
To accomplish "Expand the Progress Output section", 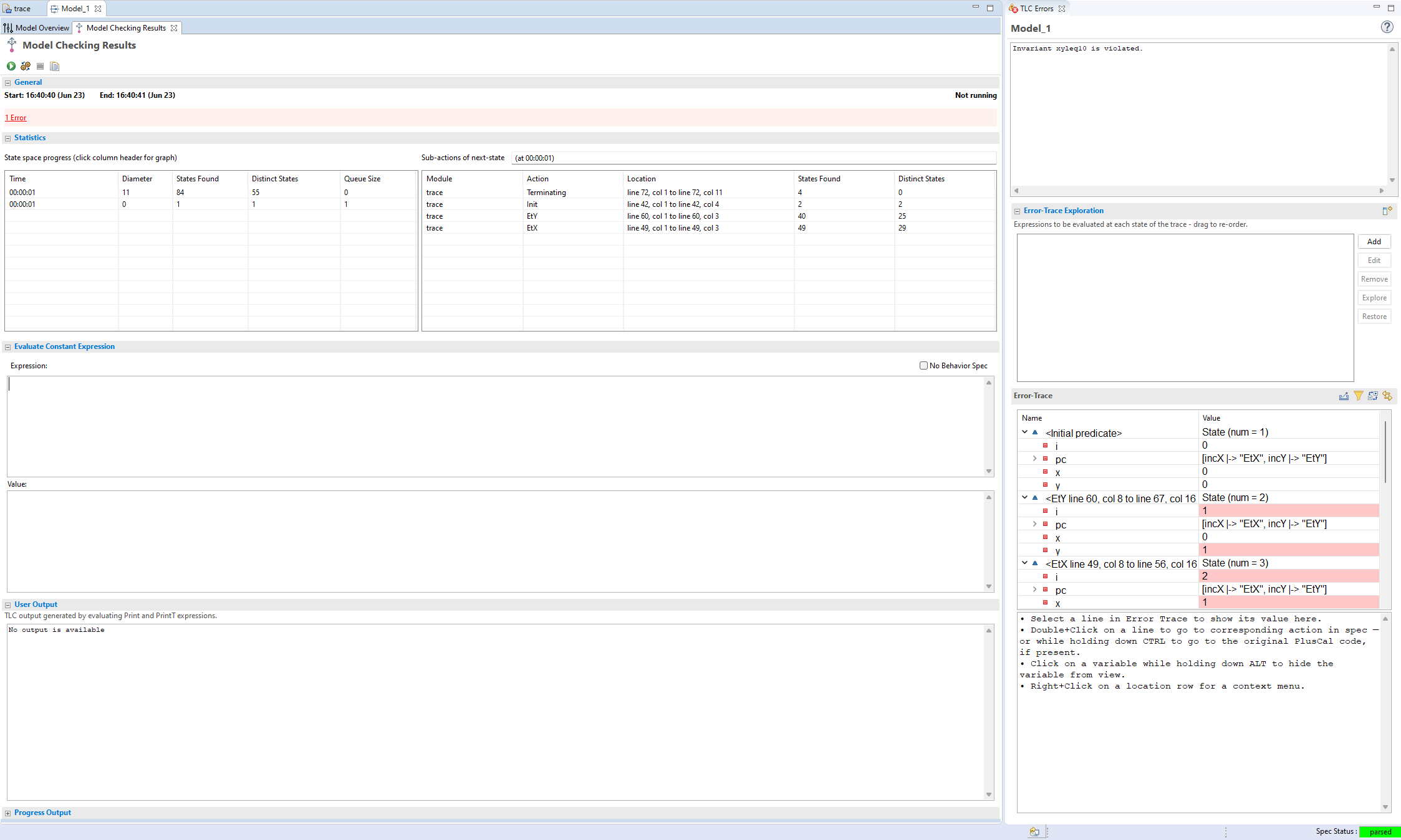I will click(7, 813).
